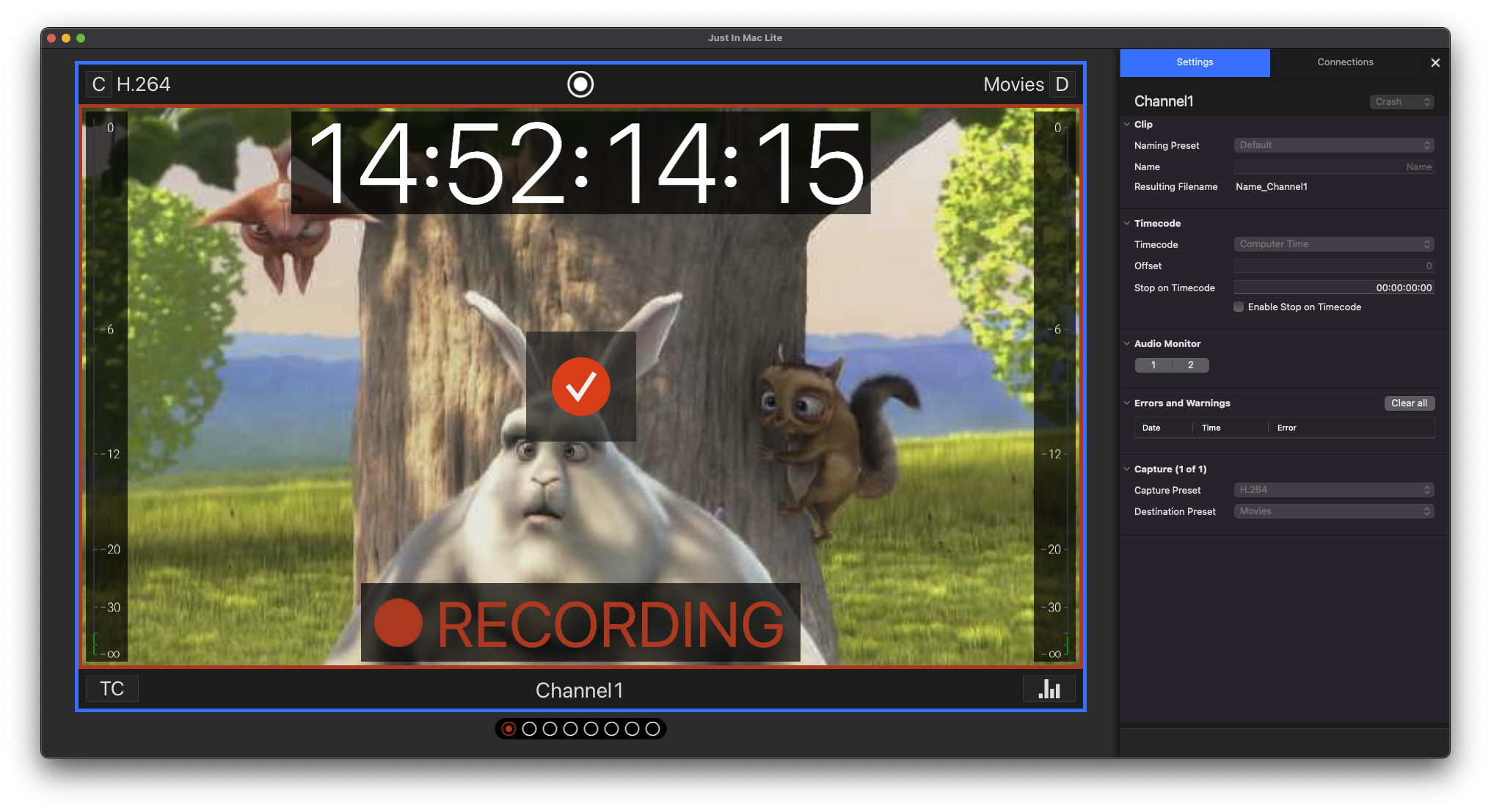This screenshot has height=812, width=1491.
Task: Select the fourth channel page dot
Action: click(570, 728)
